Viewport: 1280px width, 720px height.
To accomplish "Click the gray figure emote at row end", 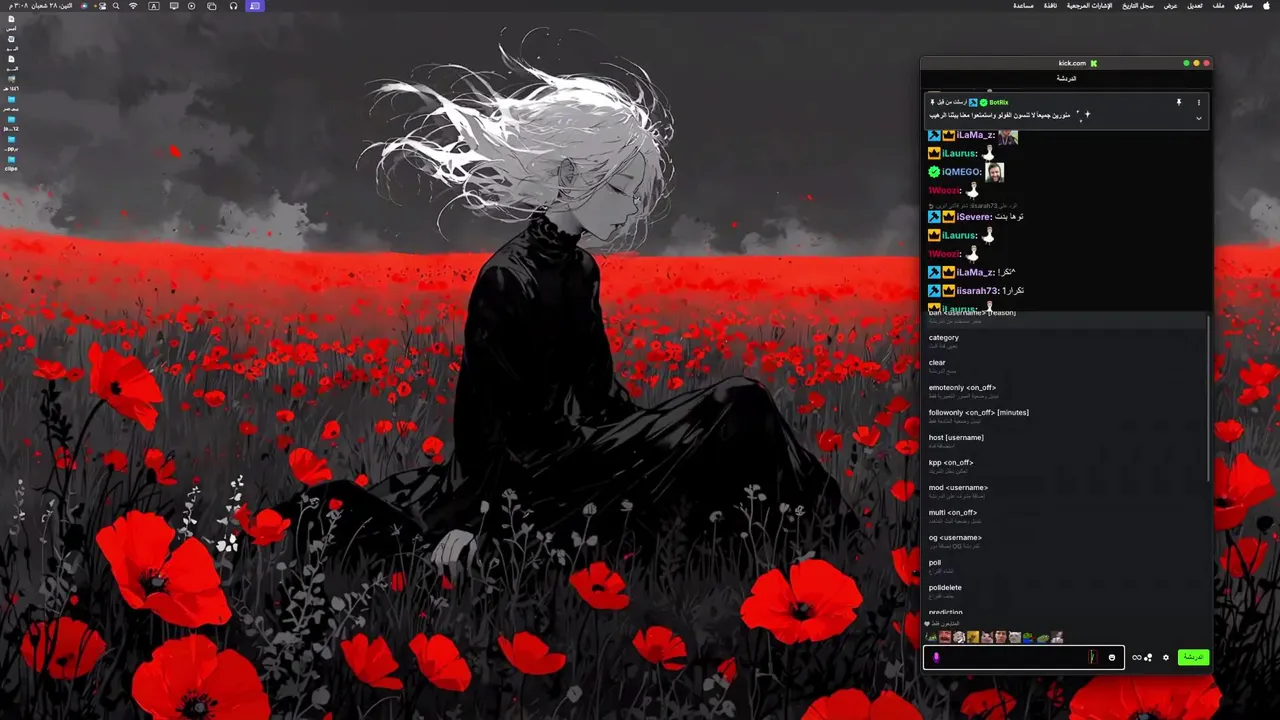I will point(1057,637).
